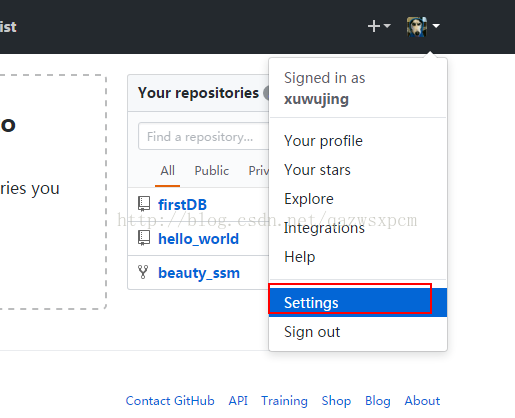
Task: Toggle the avatar dropdown arrow
Action: pos(436,26)
